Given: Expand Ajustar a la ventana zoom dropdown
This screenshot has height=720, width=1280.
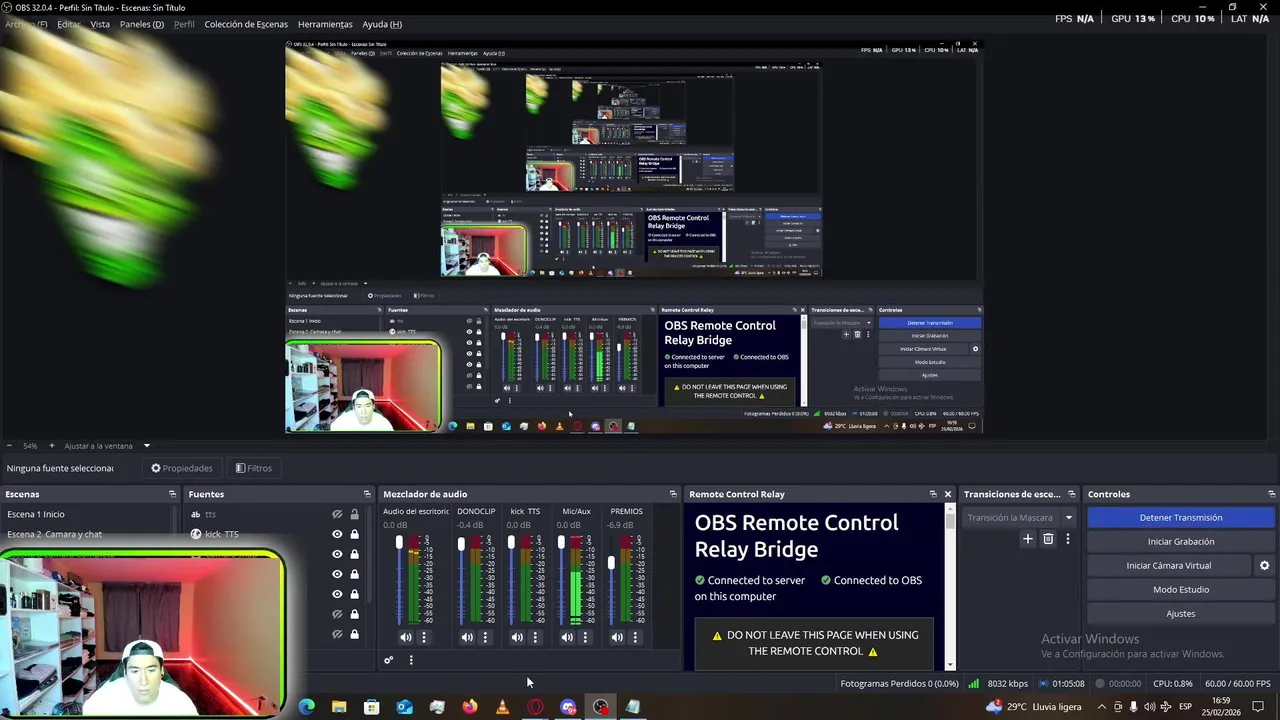Looking at the screenshot, I should [146, 446].
